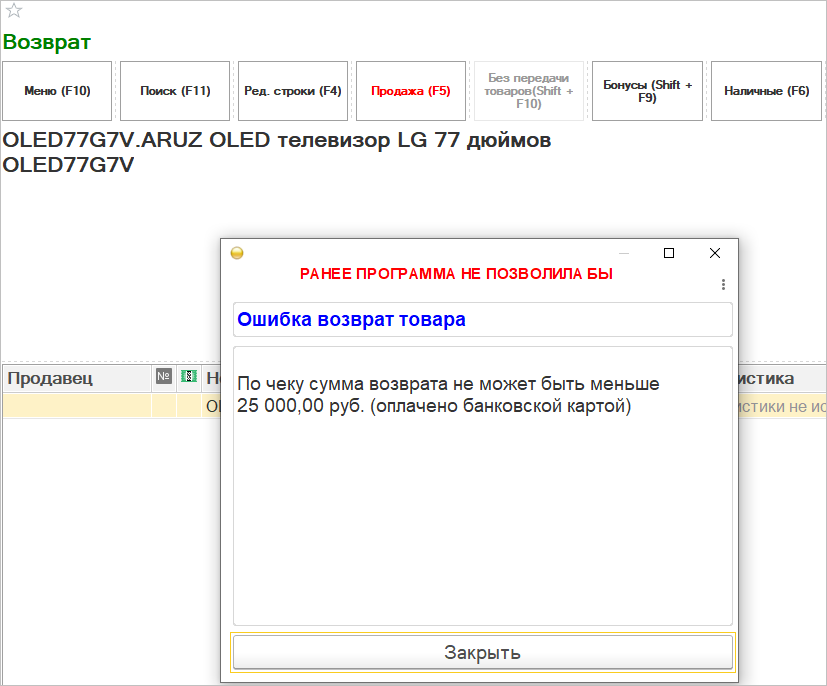Click the yellow circle dialog icon
Screen dimensions: 827x686
237,253
